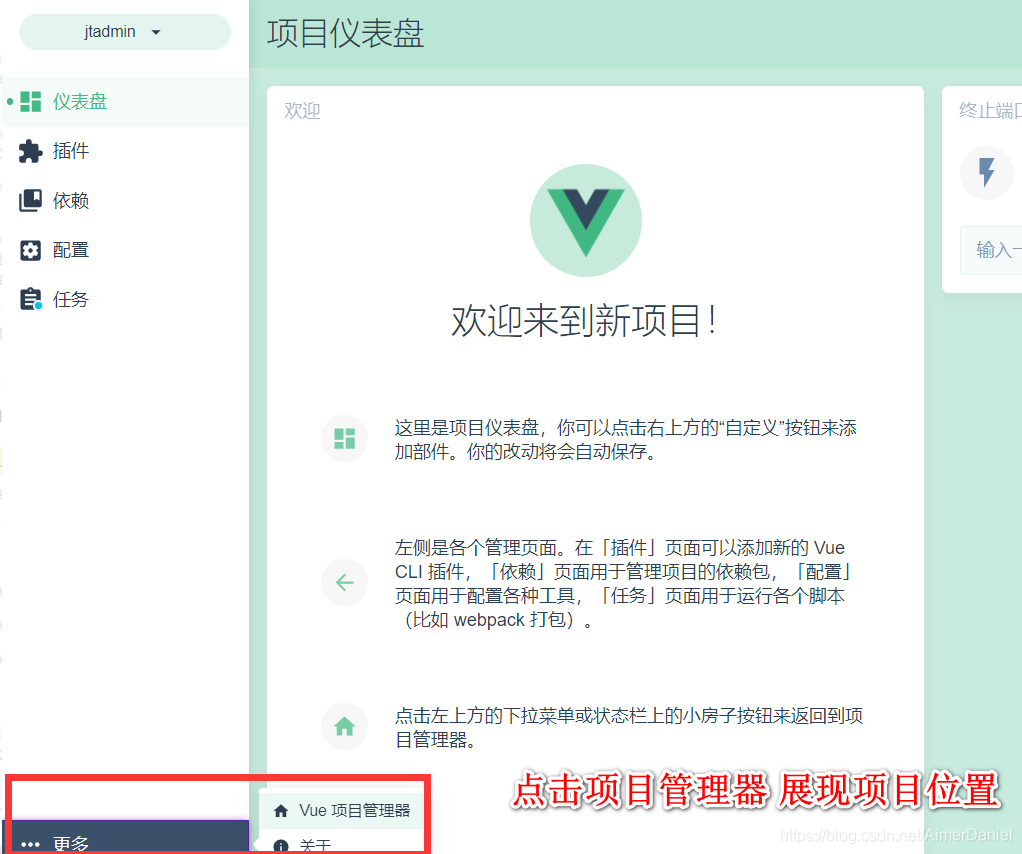Click the text mentioning webpack 打包
The height and width of the screenshot is (854, 1022).
click(622, 583)
